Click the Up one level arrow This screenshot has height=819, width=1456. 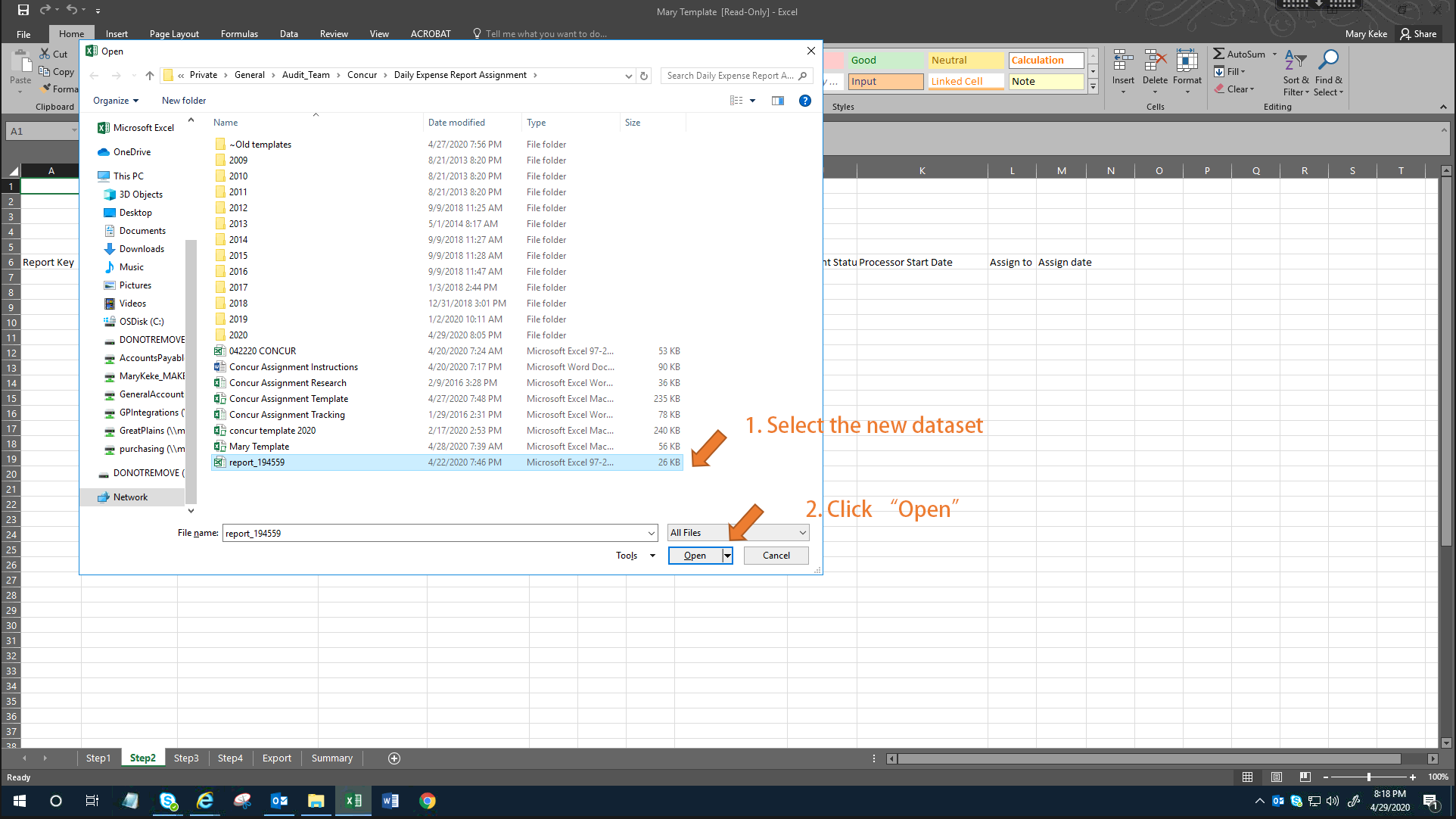(150, 76)
